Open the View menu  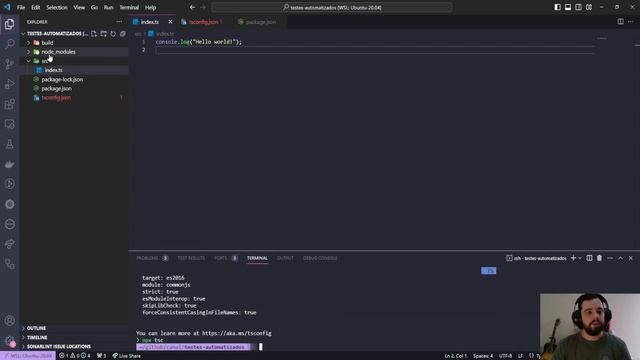pyautogui.click(x=79, y=7)
